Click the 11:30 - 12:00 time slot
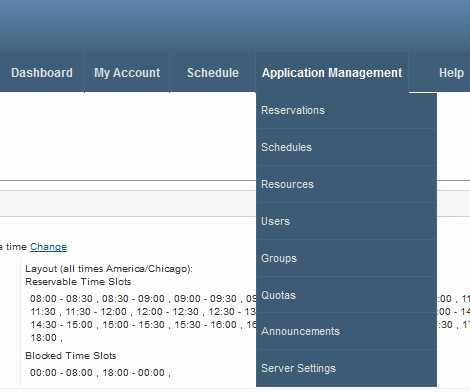 point(96,312)
